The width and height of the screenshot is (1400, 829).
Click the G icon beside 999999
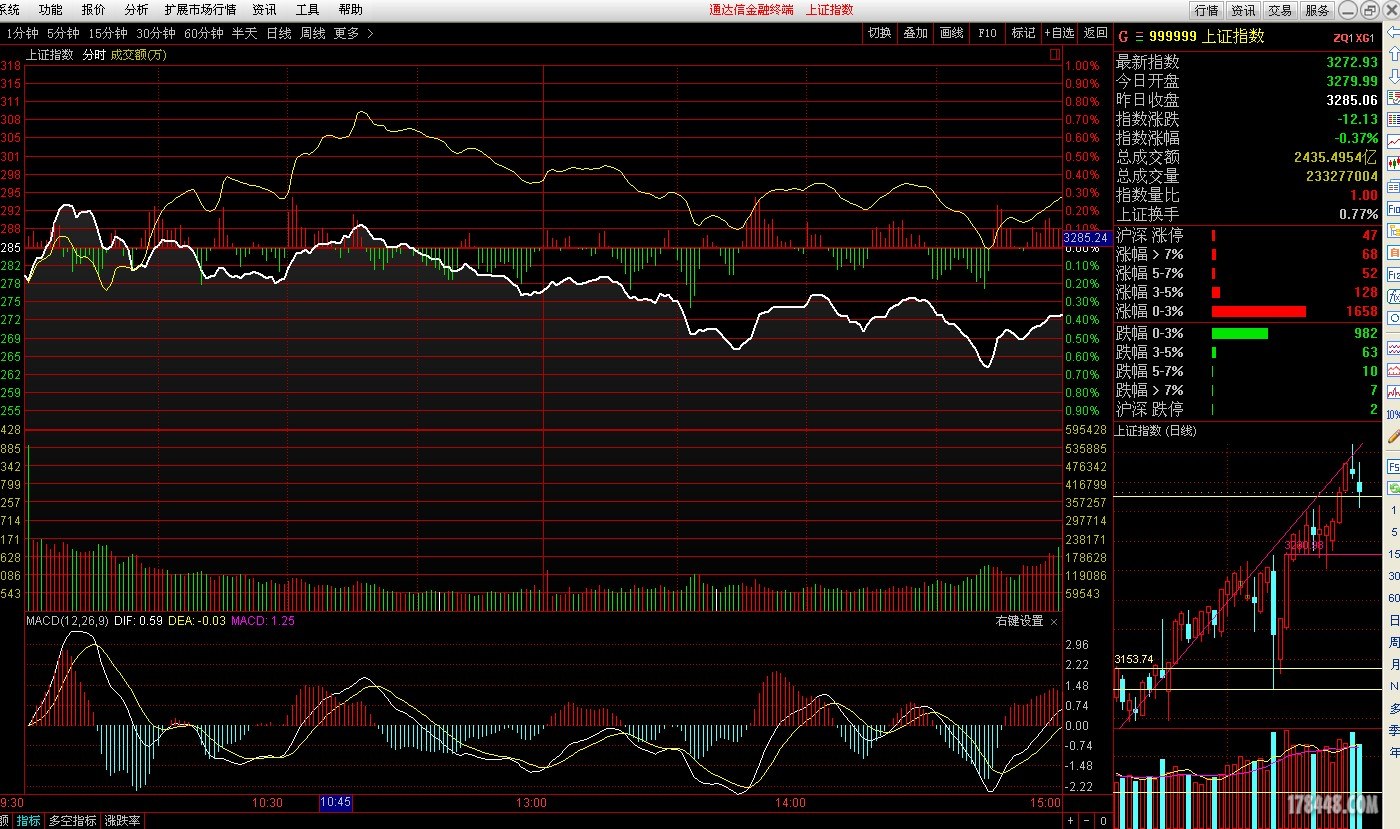[1122, 37]
